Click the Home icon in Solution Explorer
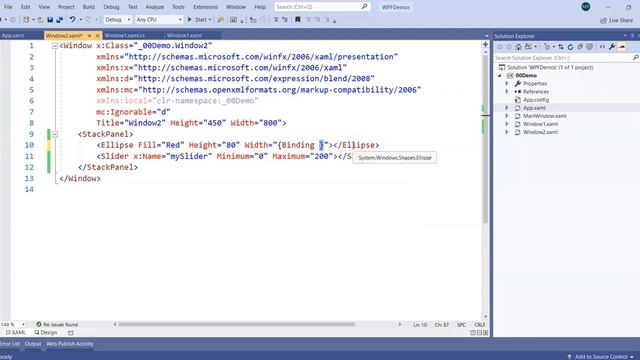Screen dimensions: 640x360 tap(518, 47)
